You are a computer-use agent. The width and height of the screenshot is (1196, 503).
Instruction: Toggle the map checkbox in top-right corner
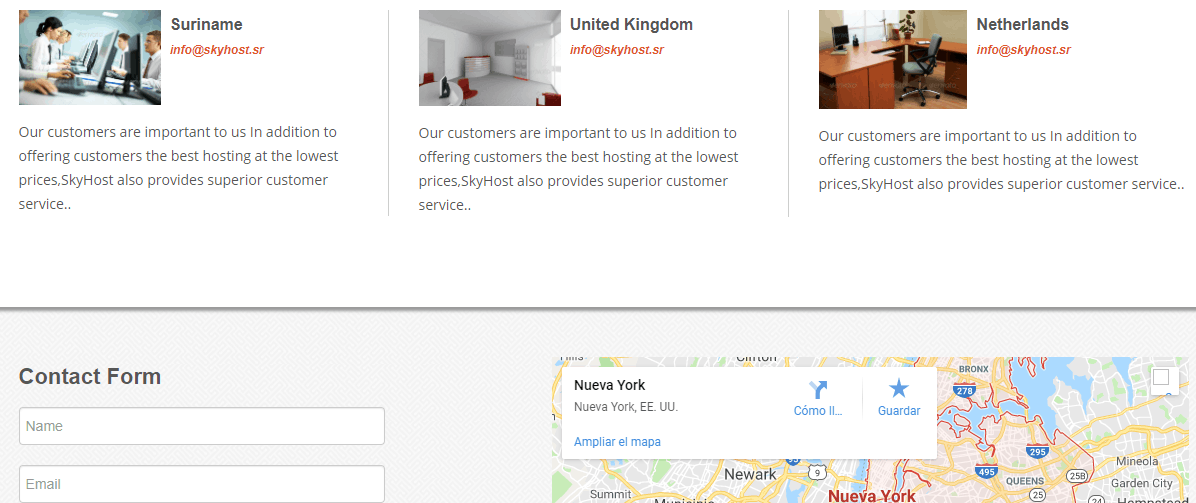pyautogui.click(x=1161, y=377)
